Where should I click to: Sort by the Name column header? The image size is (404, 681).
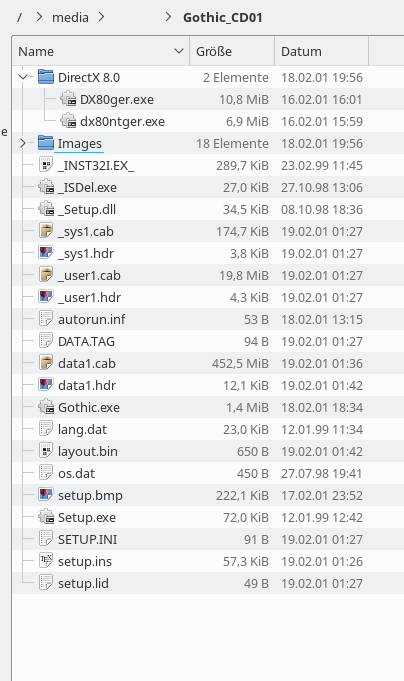pos(101,51)
